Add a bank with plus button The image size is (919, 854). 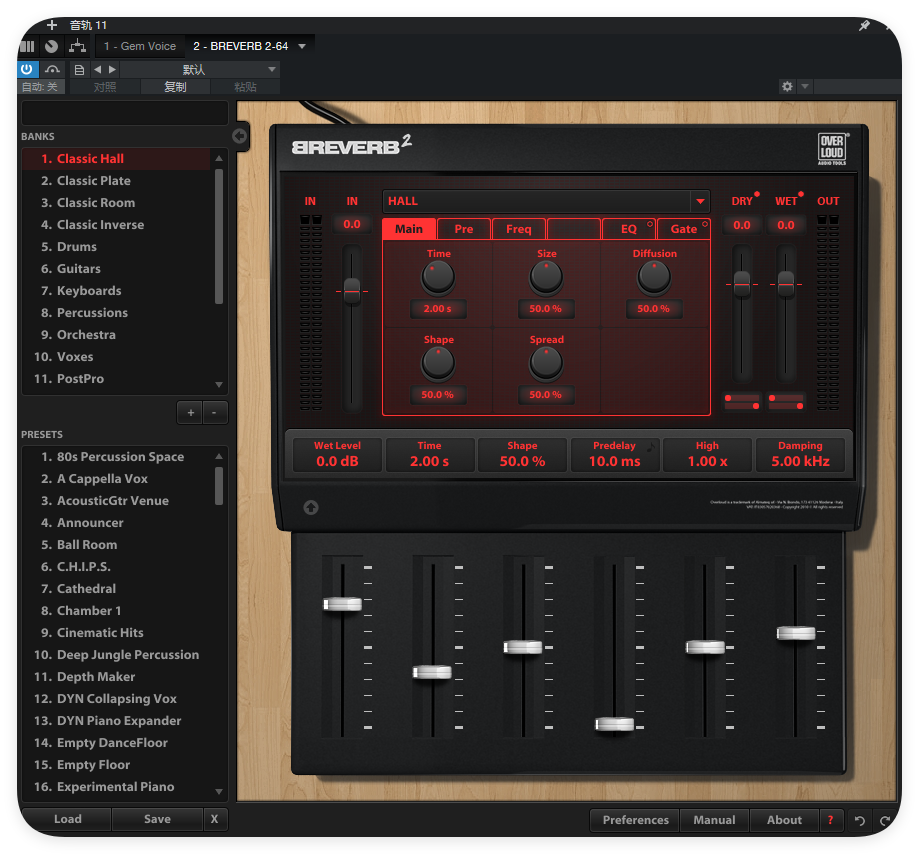tap(190, 413)
